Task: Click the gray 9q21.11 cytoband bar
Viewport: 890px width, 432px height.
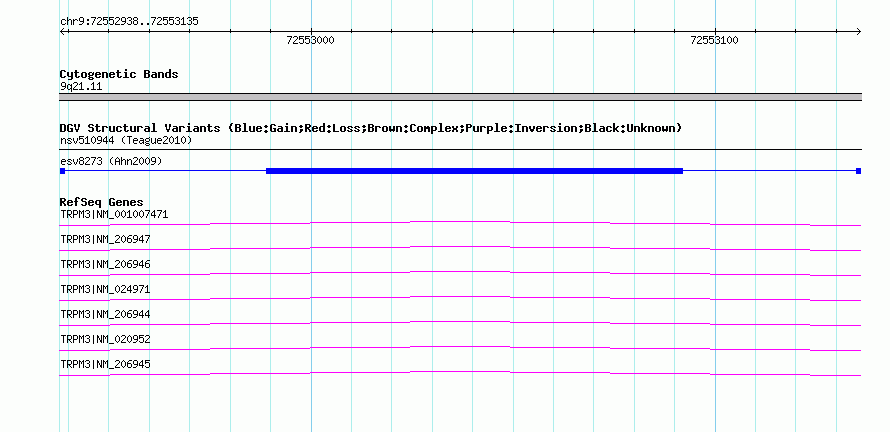Action: click(460, 97)
